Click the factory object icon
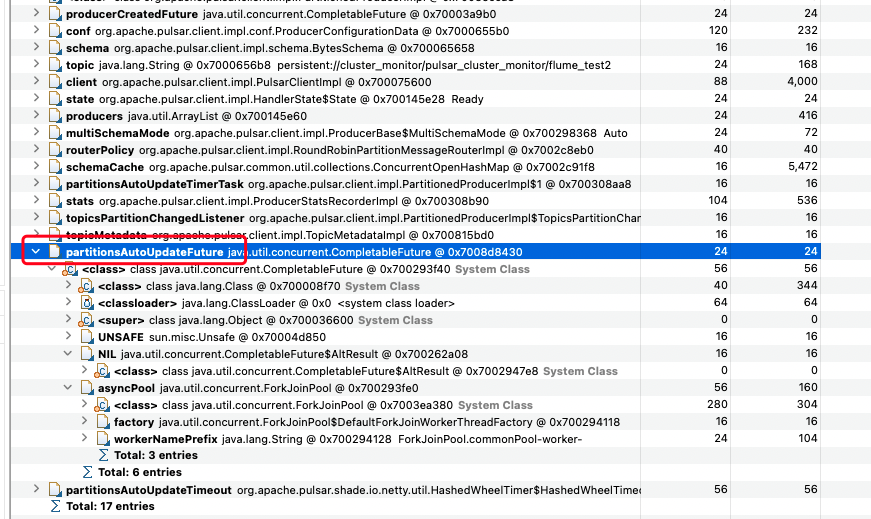The image size is (871, 519). point(103,422)
